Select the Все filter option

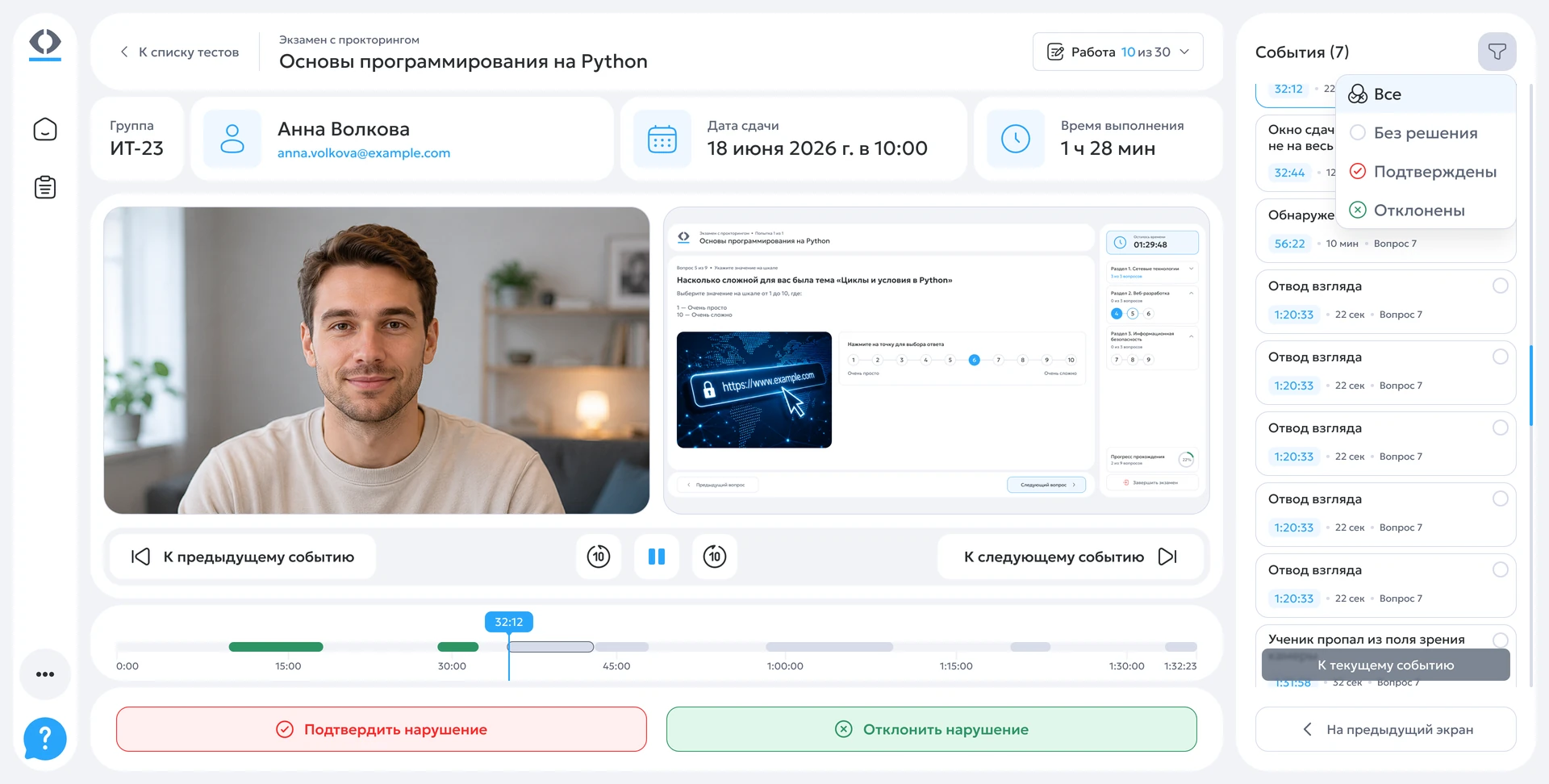pos(1426,94)
